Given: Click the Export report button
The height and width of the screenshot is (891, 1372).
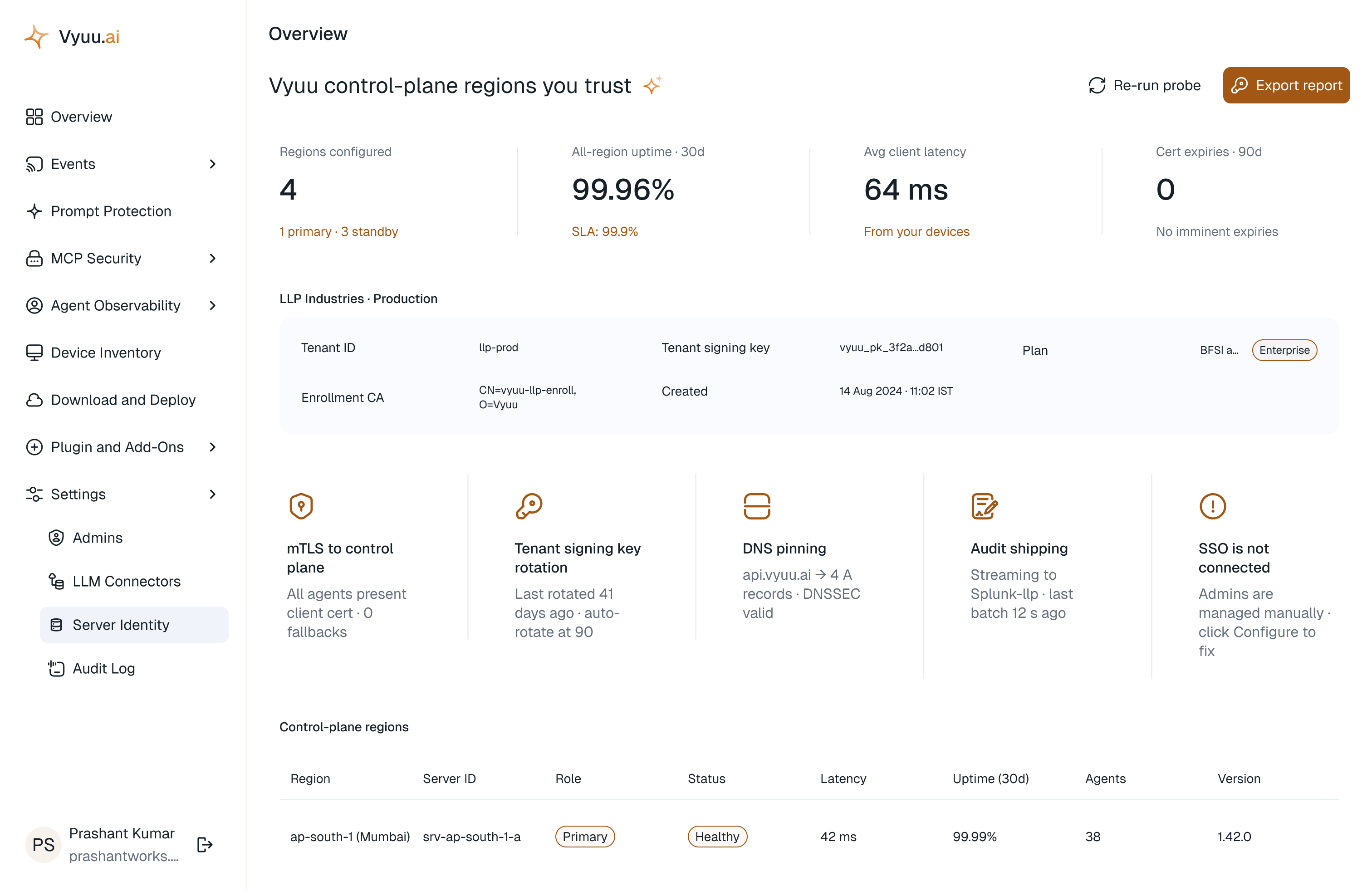Looking at the screenshot, I should coord(1286,85).
